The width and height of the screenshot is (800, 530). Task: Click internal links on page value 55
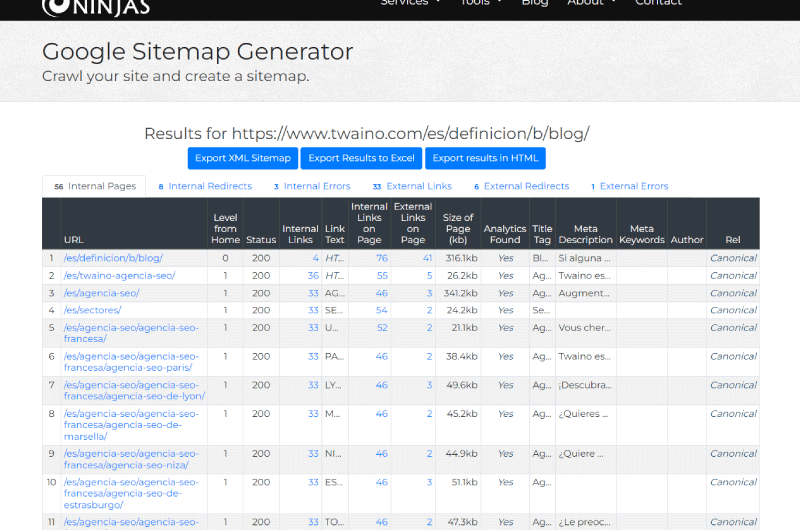pos(382,275)
